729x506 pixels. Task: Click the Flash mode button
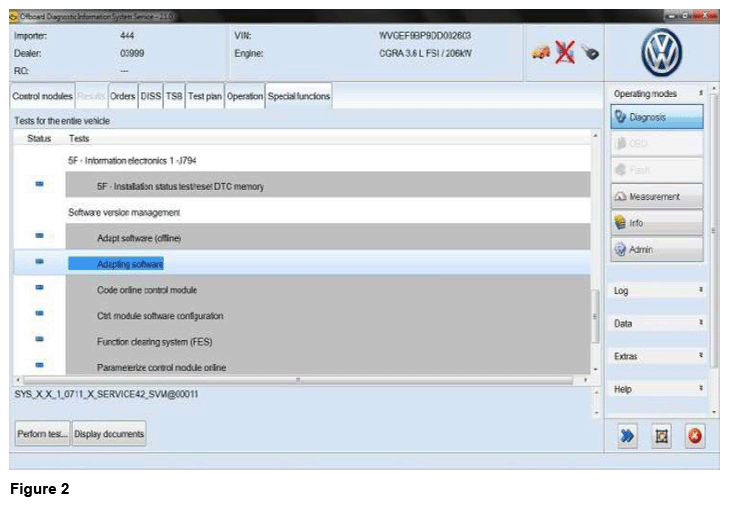click(x=657, y=170)
